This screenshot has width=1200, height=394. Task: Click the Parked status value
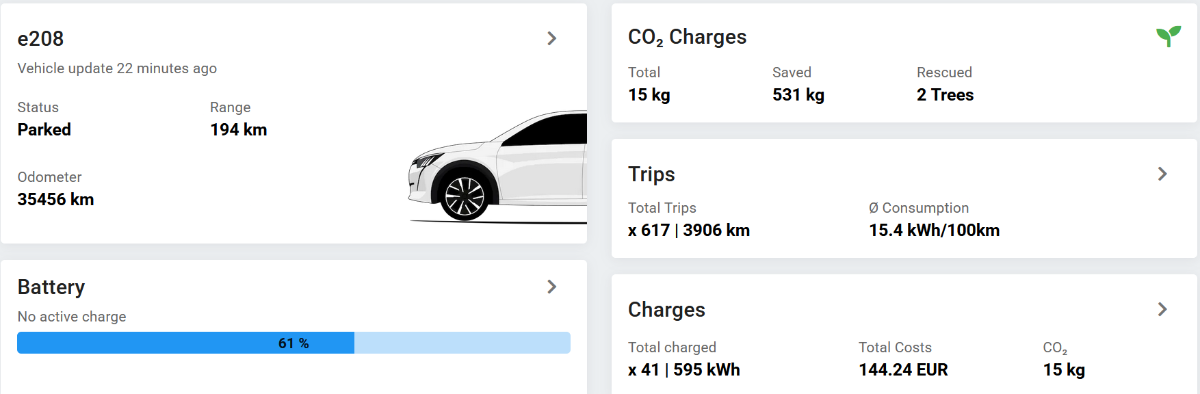pos(44,129)
